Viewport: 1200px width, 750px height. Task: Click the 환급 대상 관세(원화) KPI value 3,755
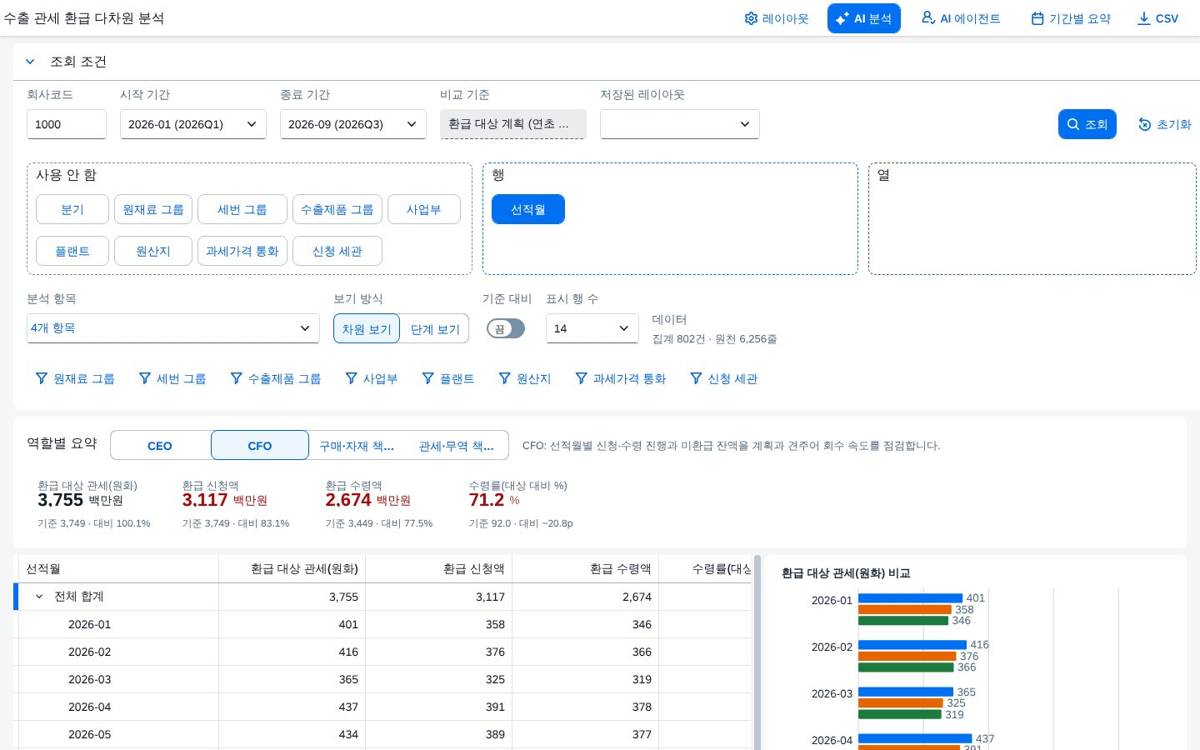(x=60, y=500)
